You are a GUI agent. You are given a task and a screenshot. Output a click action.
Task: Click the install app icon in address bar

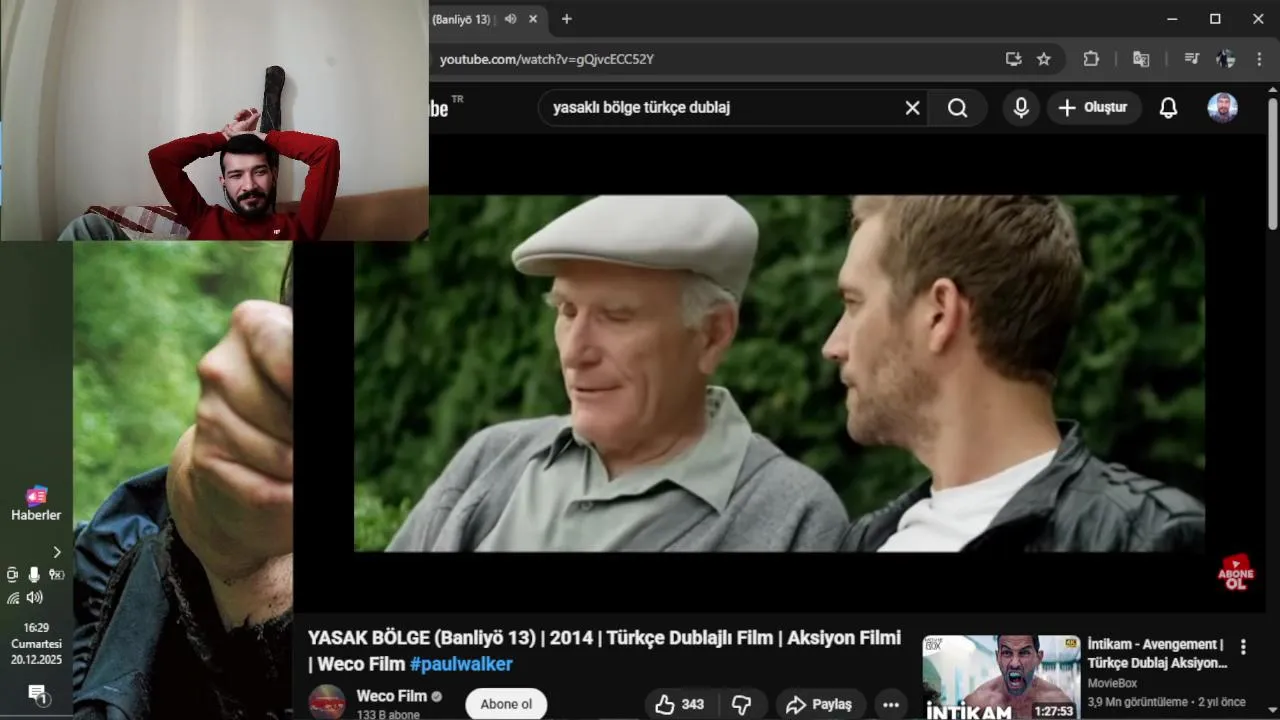pyautogui.click(x=1013, y=59)
